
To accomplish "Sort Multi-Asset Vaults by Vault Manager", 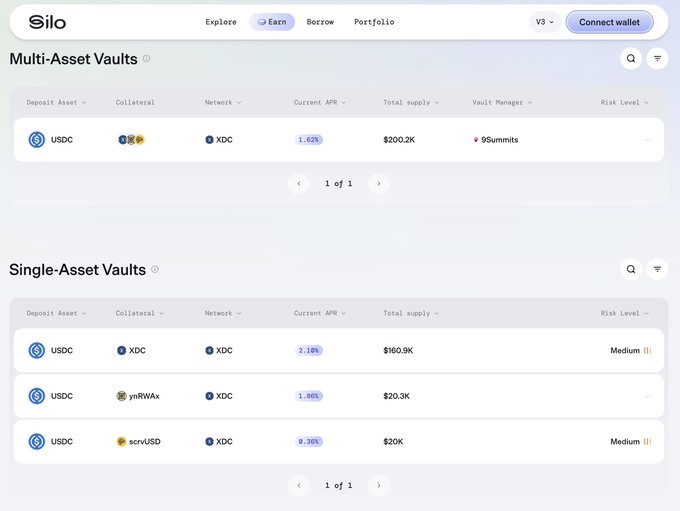I will 502,102.
